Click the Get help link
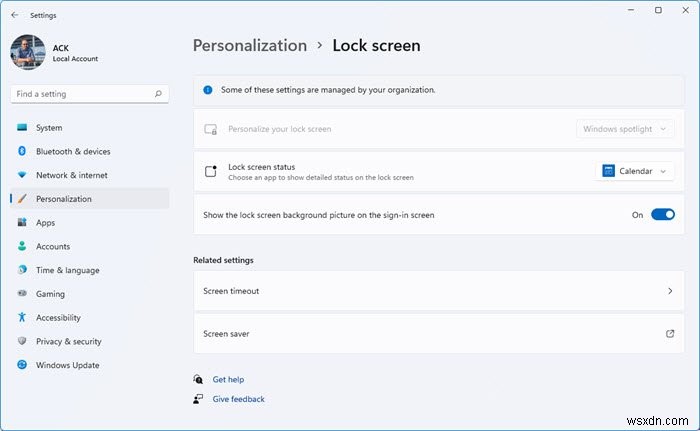700x431 pixels. click(228, 380)
